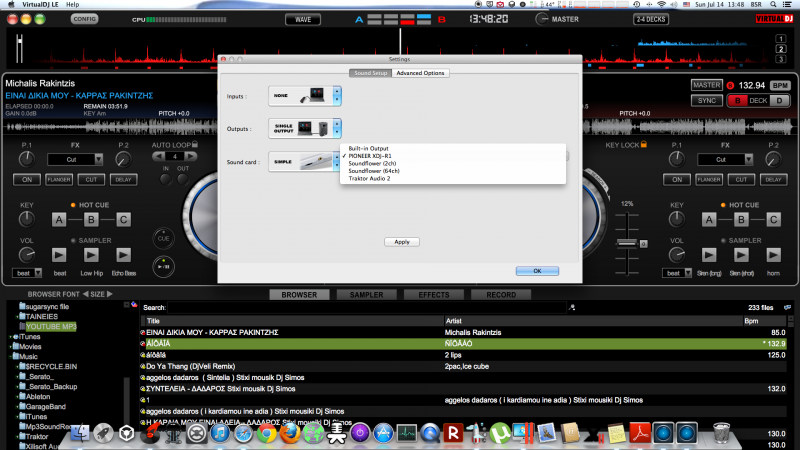Switch to the Advanced Options tab
The height and width of the screenshot is (450, 800).
[x=420, y=73]
